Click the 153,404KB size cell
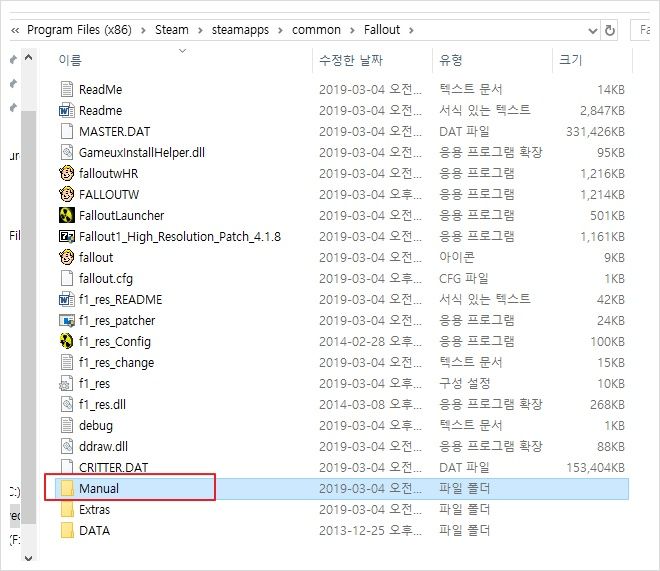This screenshot has width=660, height=571. [595, 467]
